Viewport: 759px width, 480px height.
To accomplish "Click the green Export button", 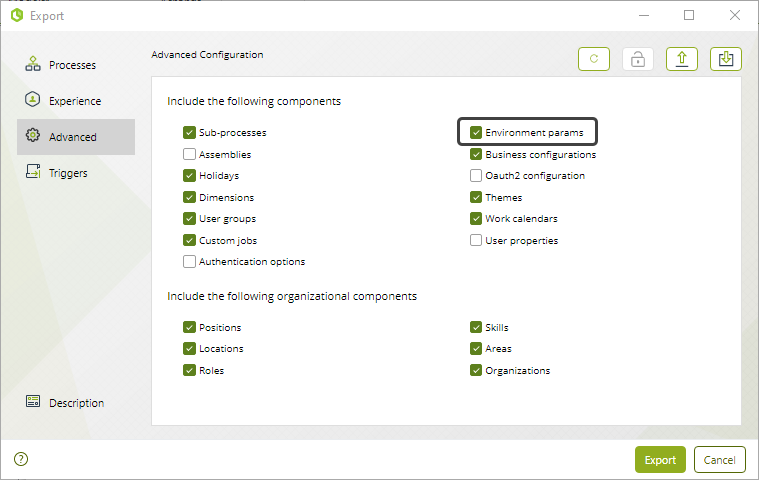I will click(660, 460).
